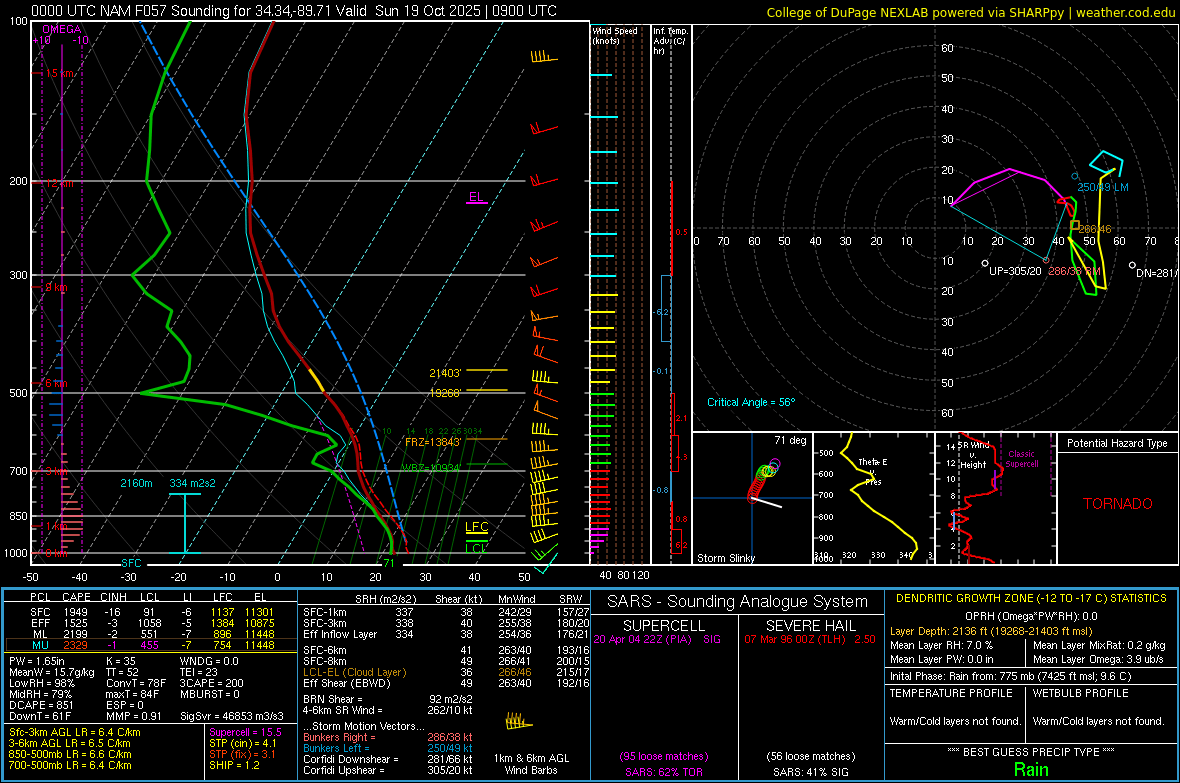Select the Inital Phase: Rain from 775 mb line

tap(1011, 676)
